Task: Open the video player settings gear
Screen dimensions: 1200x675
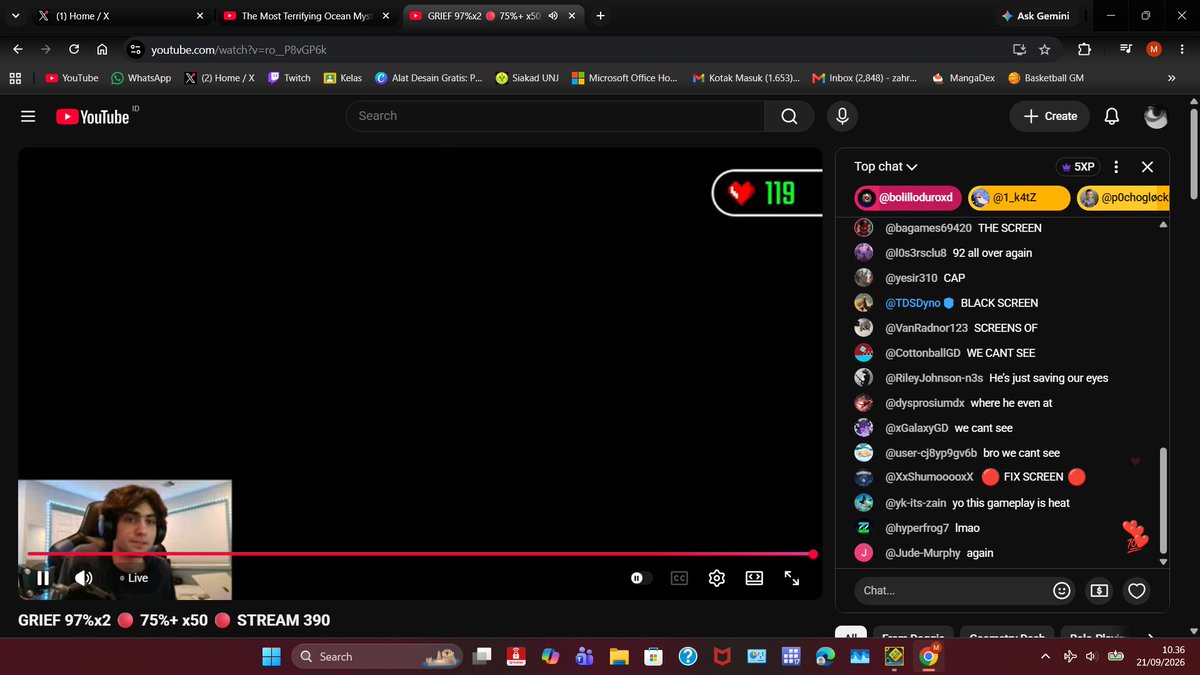Action: 716,577
